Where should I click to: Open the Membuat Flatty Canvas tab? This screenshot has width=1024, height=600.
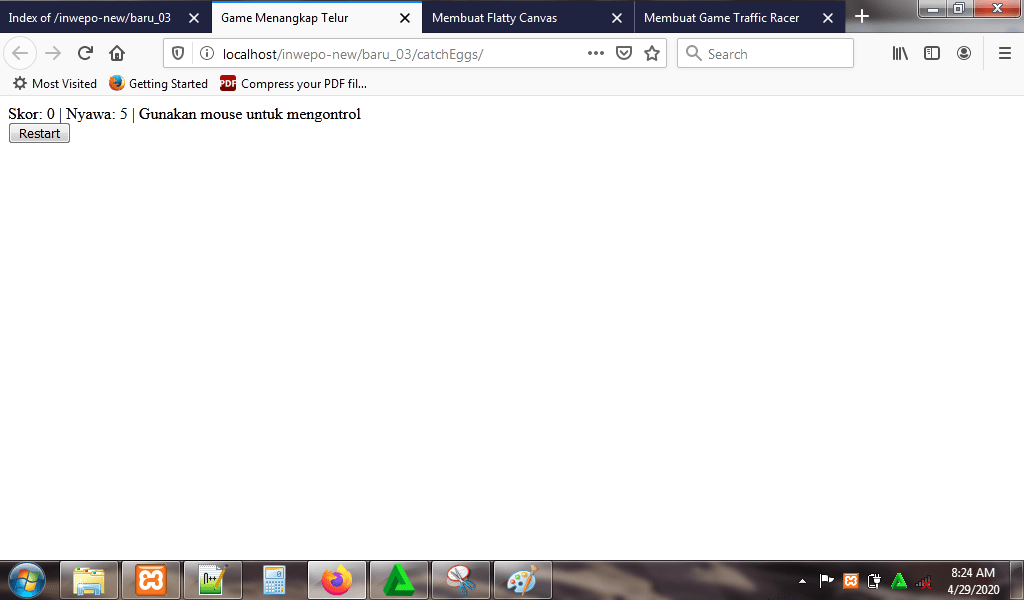[494, 18]
